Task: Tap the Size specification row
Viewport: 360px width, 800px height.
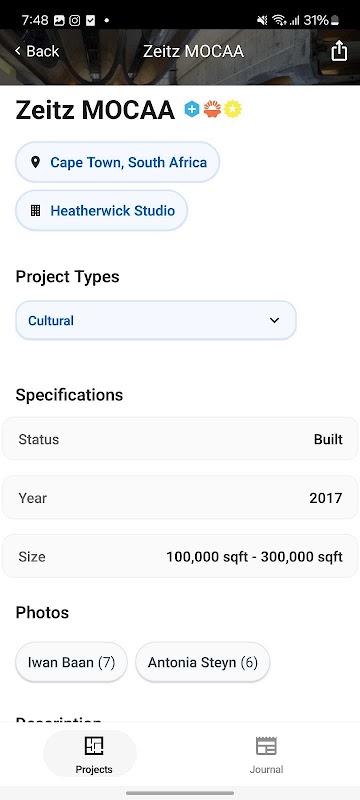Action: (180, 556)
